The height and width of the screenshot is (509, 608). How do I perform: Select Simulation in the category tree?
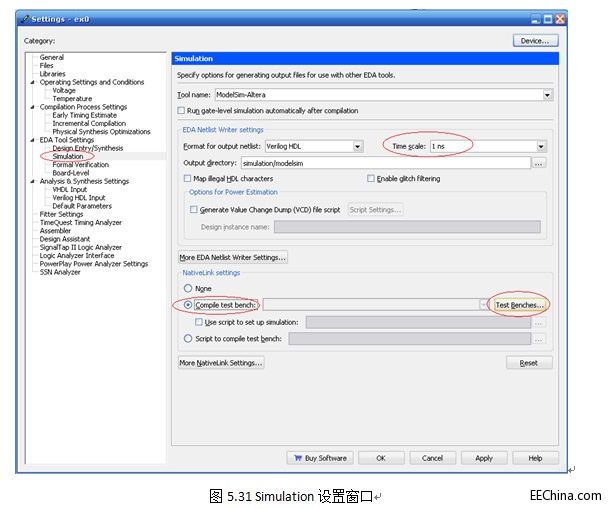click(x=68, y=156)
